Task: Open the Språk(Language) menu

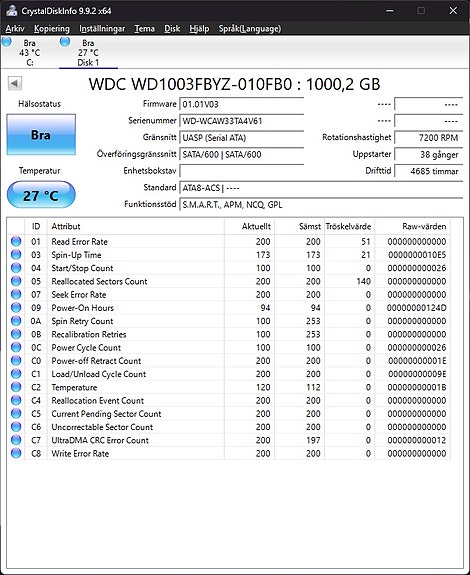Action: point(250,29)
